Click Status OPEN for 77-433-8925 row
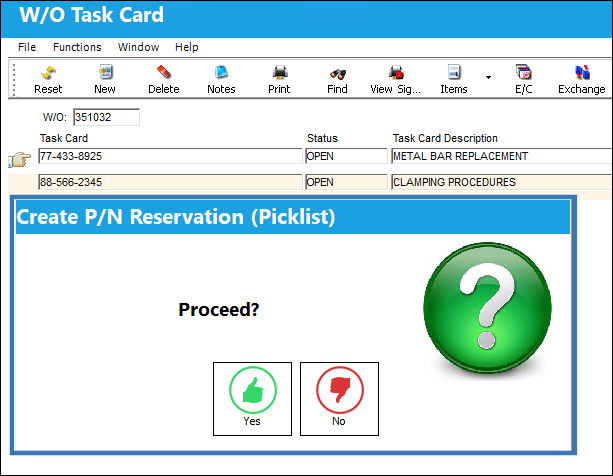Viewport: 613px width, 476px height. tap(346, 156)
